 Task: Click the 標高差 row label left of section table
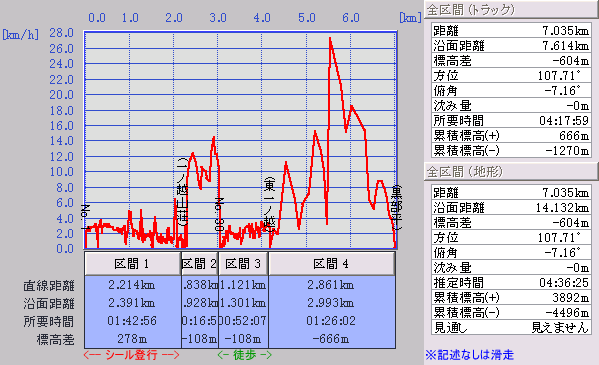coord(55,339)
